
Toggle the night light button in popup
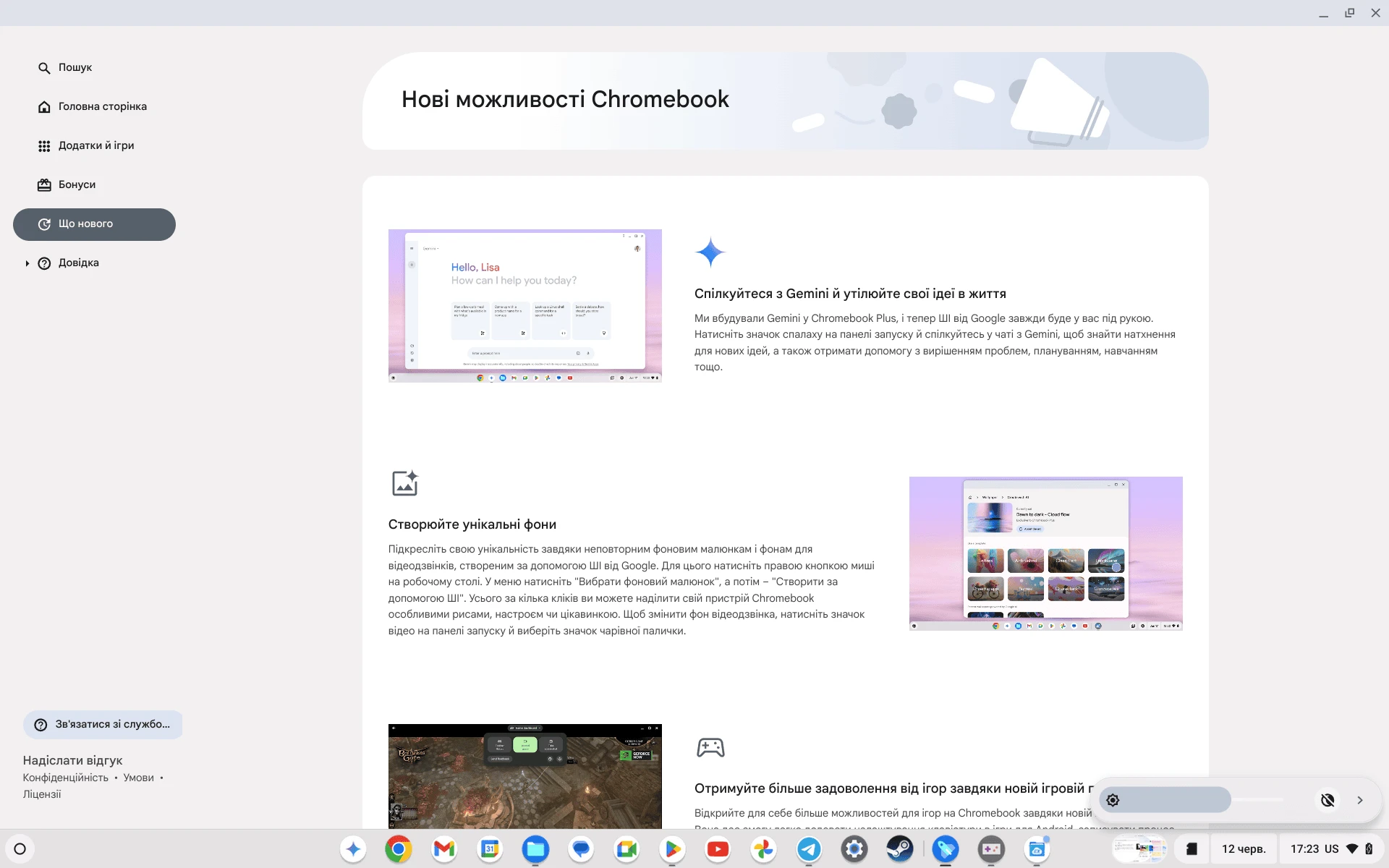tap(1328, 800)
